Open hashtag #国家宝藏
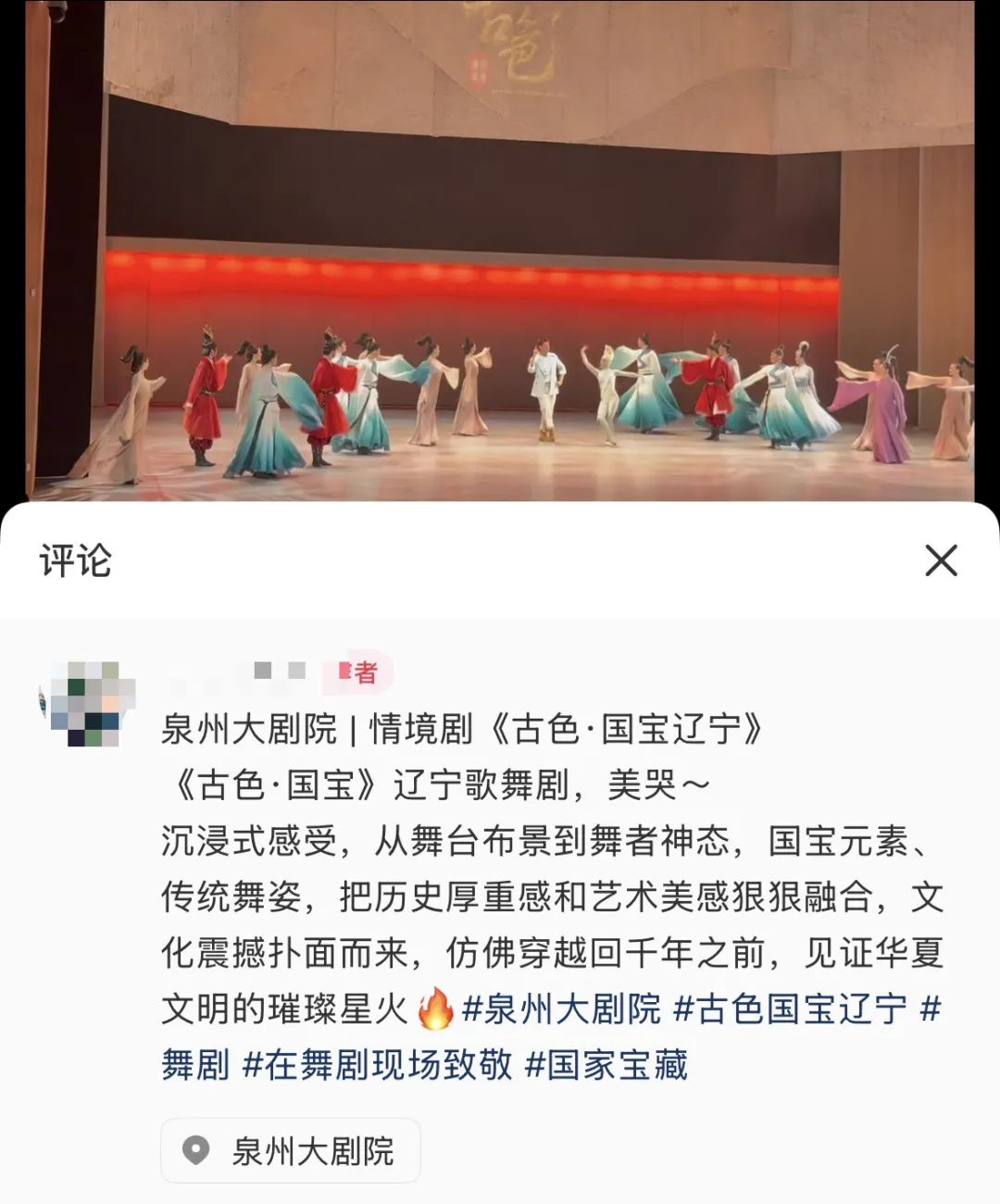The height and width of the screenshot is (1204, 1000). (x=606, y=1065)
